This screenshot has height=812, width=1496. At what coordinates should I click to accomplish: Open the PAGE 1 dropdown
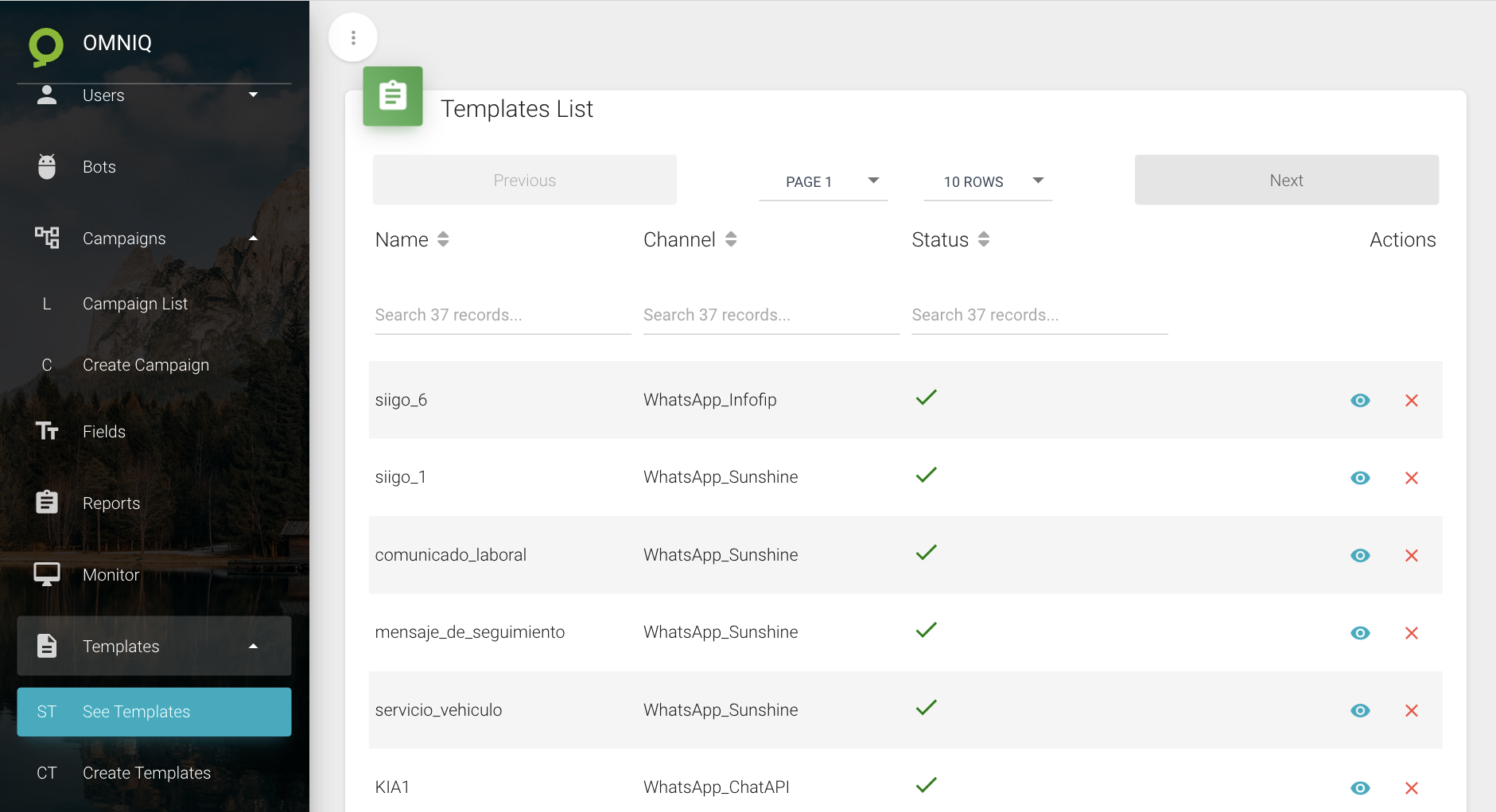tap(823, 182)
